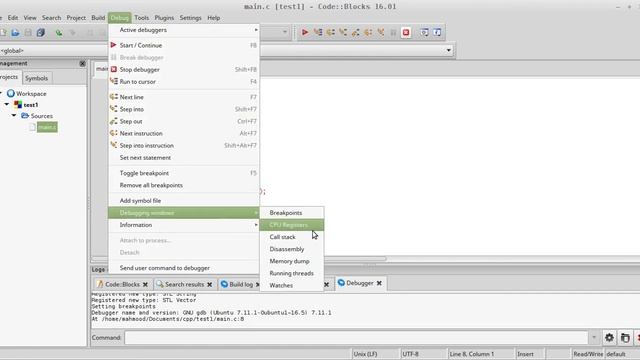640x360 pixels.
Task: Click the Step into instruction toolbar icon
Action: [x=381, y=32]
